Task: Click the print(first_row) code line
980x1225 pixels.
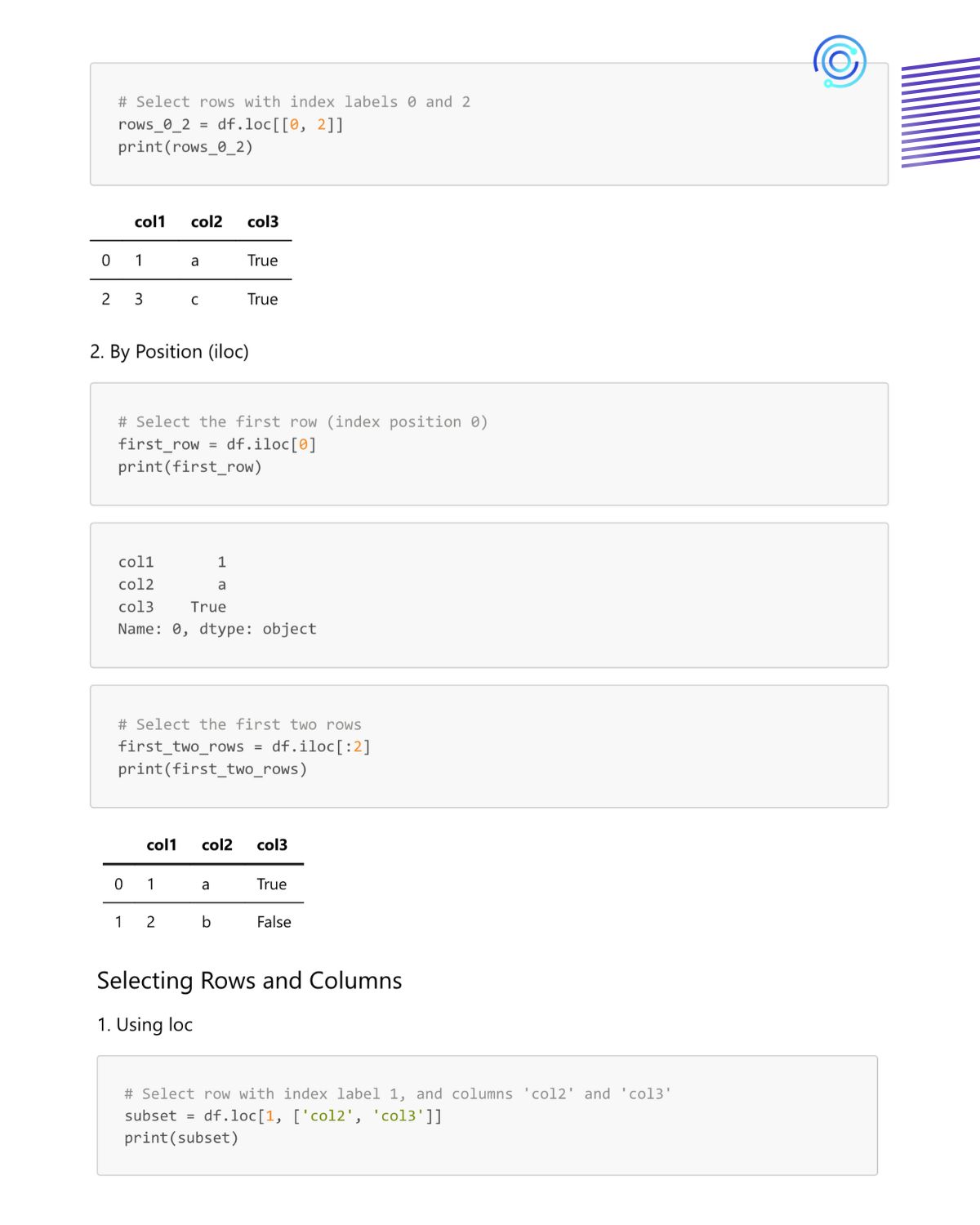Action: click(x=189, y=466)
